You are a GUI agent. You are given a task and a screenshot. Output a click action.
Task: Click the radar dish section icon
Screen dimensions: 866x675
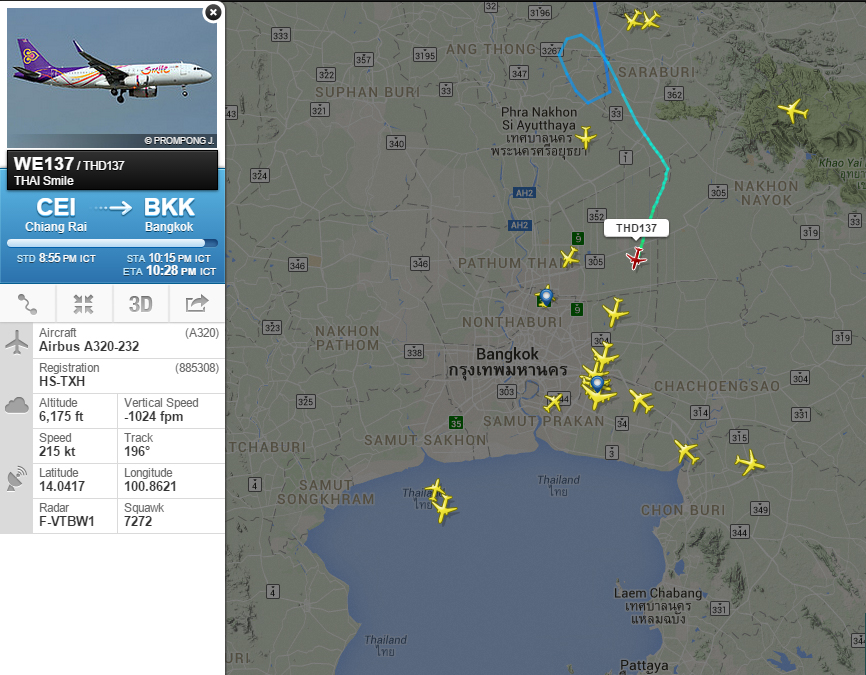tap(17, 478)
